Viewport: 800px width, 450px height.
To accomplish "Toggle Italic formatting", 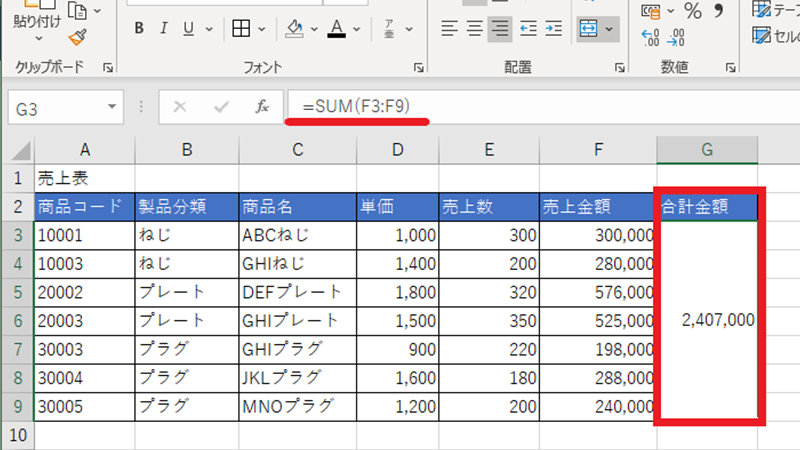I will click(163, 29).
